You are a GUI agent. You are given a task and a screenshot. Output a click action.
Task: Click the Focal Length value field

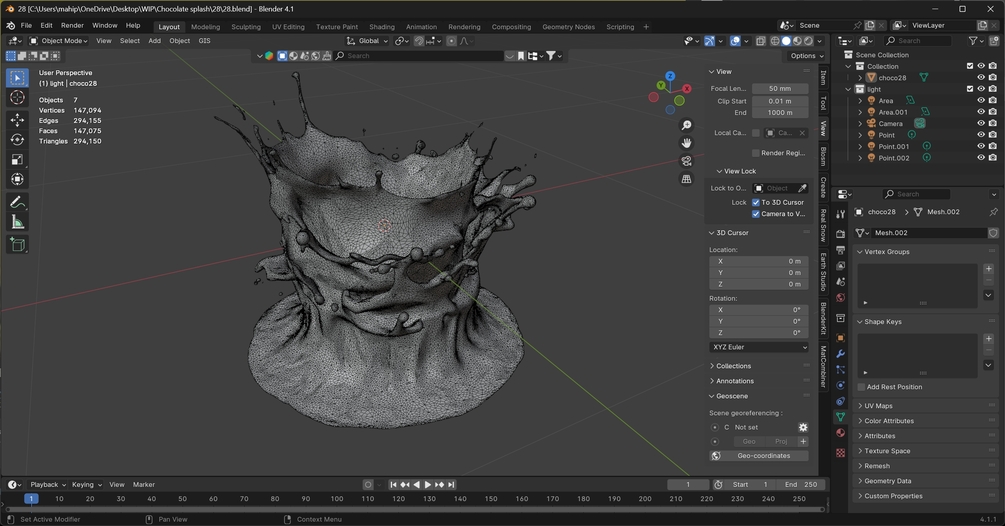coord(780,89)
